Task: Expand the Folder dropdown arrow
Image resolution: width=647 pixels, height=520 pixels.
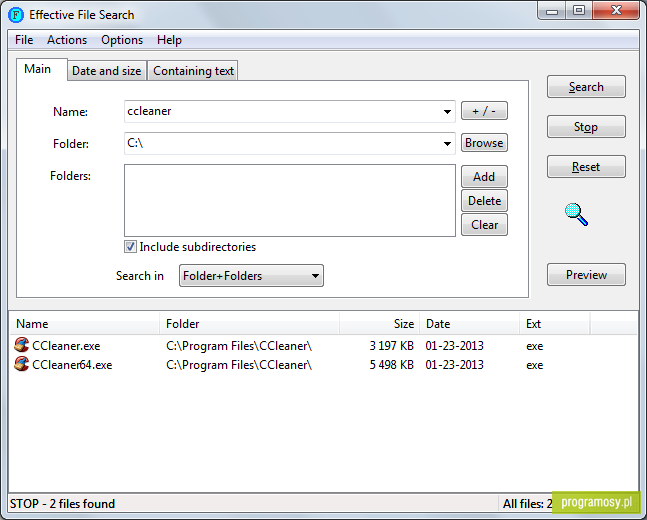Action: 447,144
